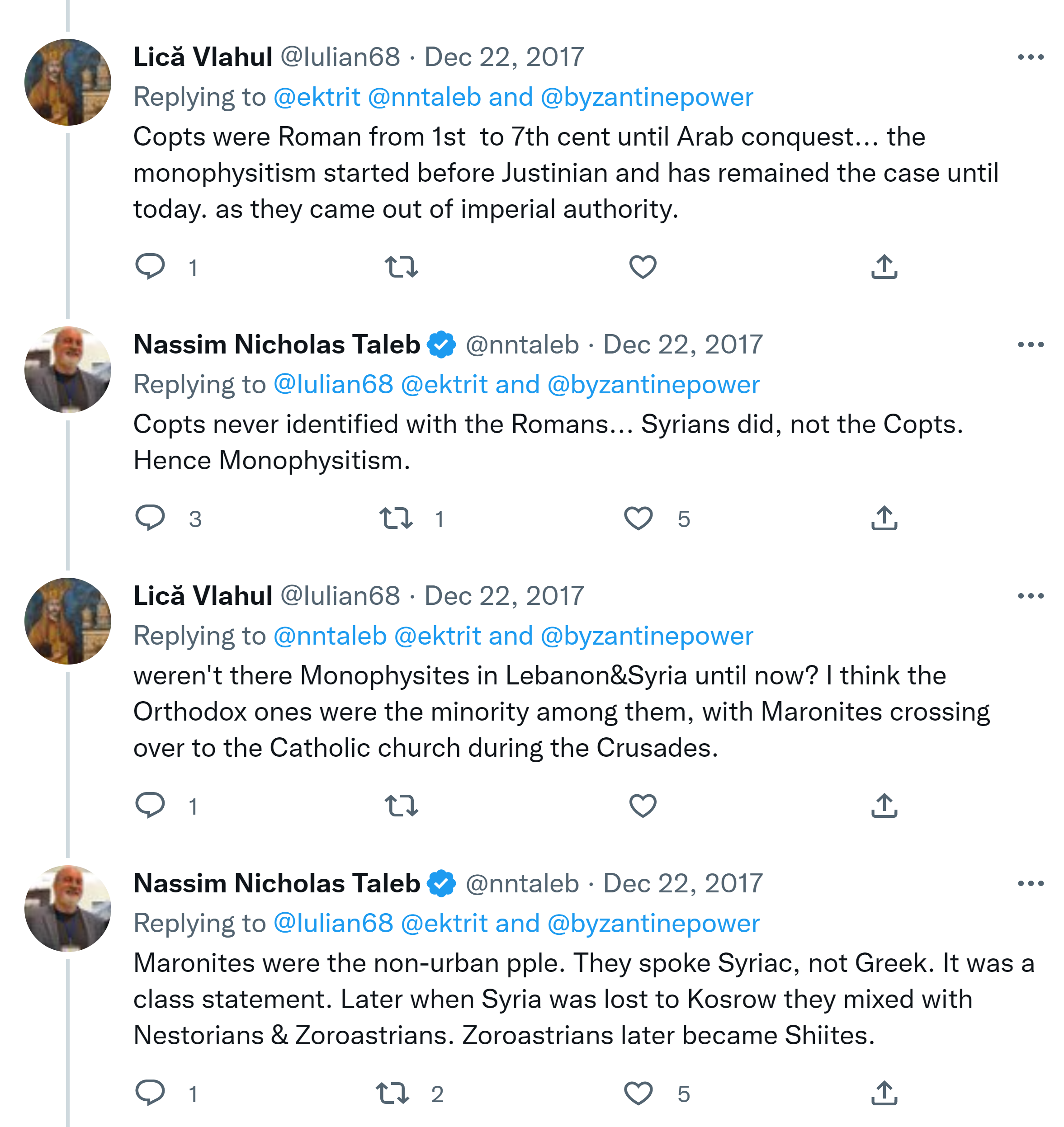Open the @ektrit mention in first tweet

coord(317,97)
